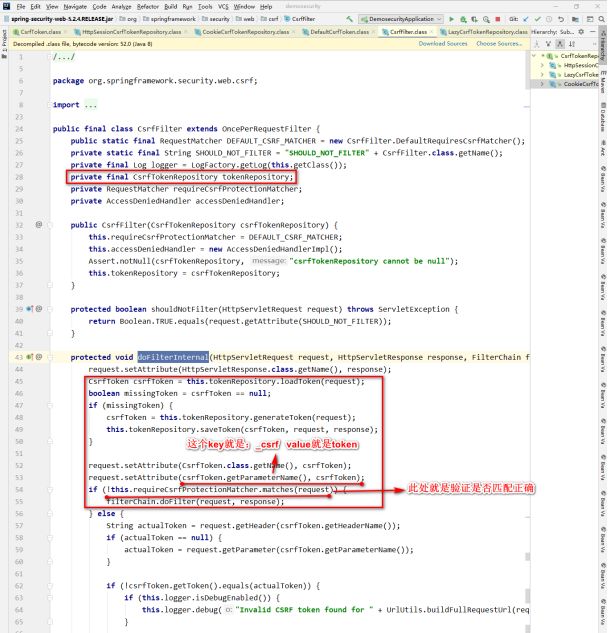Click override gutter icon at line 39
The image size is (609, 633).
pyautogui.click(x=30, y=309)
